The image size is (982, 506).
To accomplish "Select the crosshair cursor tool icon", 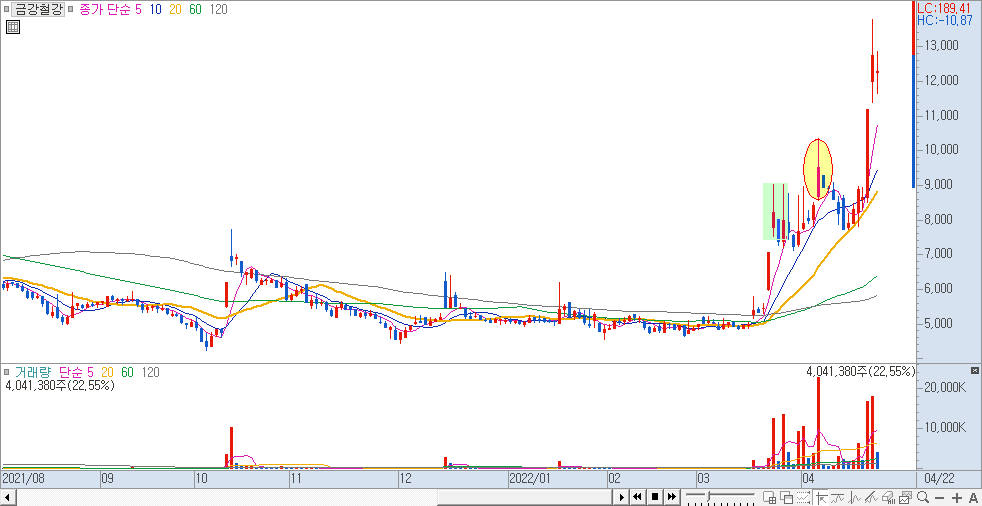I will tap(821, 498).
